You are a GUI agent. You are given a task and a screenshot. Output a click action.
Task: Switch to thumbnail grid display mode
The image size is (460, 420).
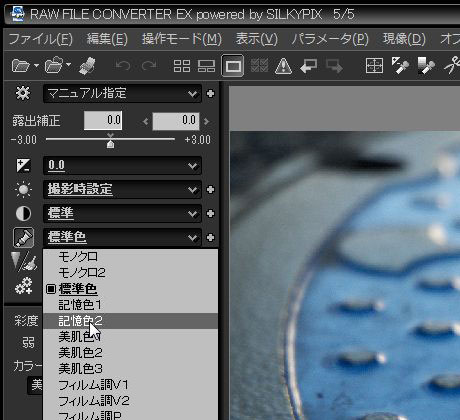(x=182, y=66)
